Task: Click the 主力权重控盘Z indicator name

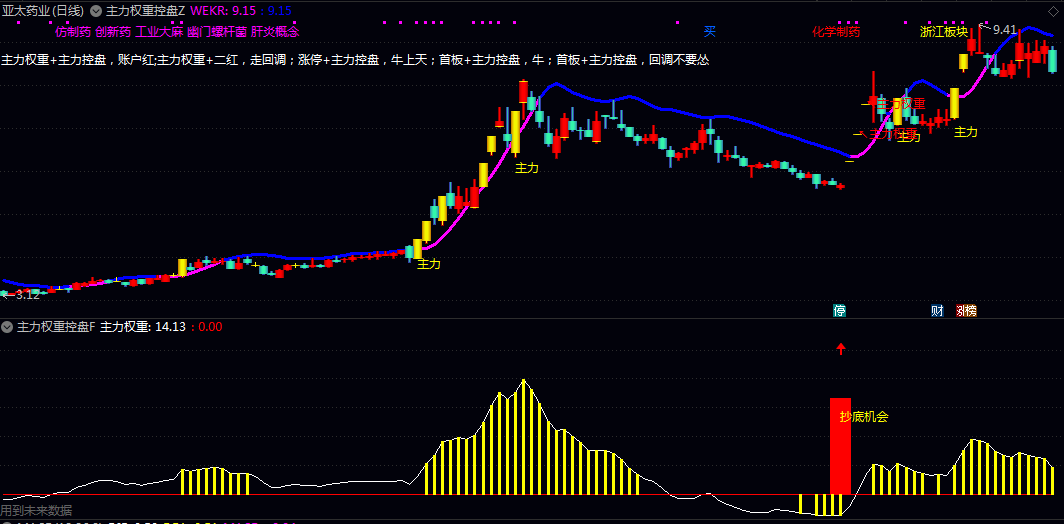Action: click(145, 11)
